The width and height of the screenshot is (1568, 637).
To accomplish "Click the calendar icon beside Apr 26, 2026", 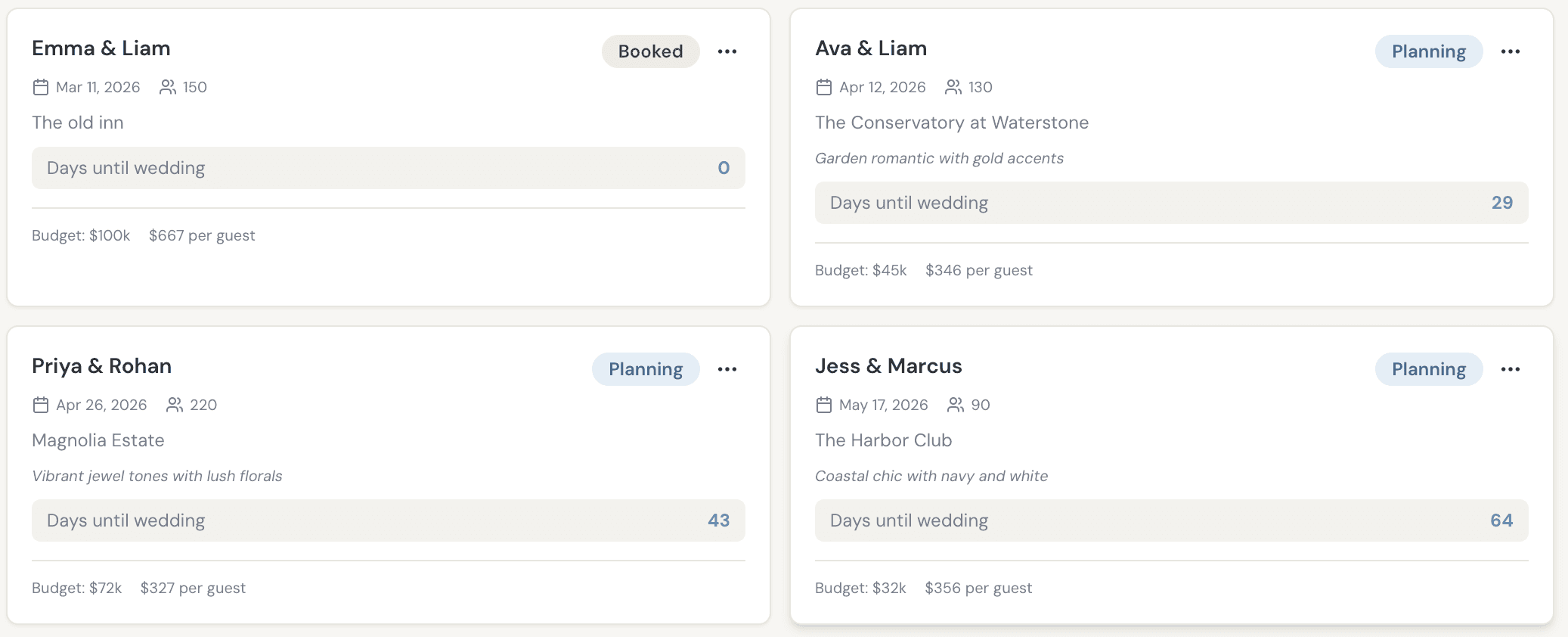I will point(41,405).
